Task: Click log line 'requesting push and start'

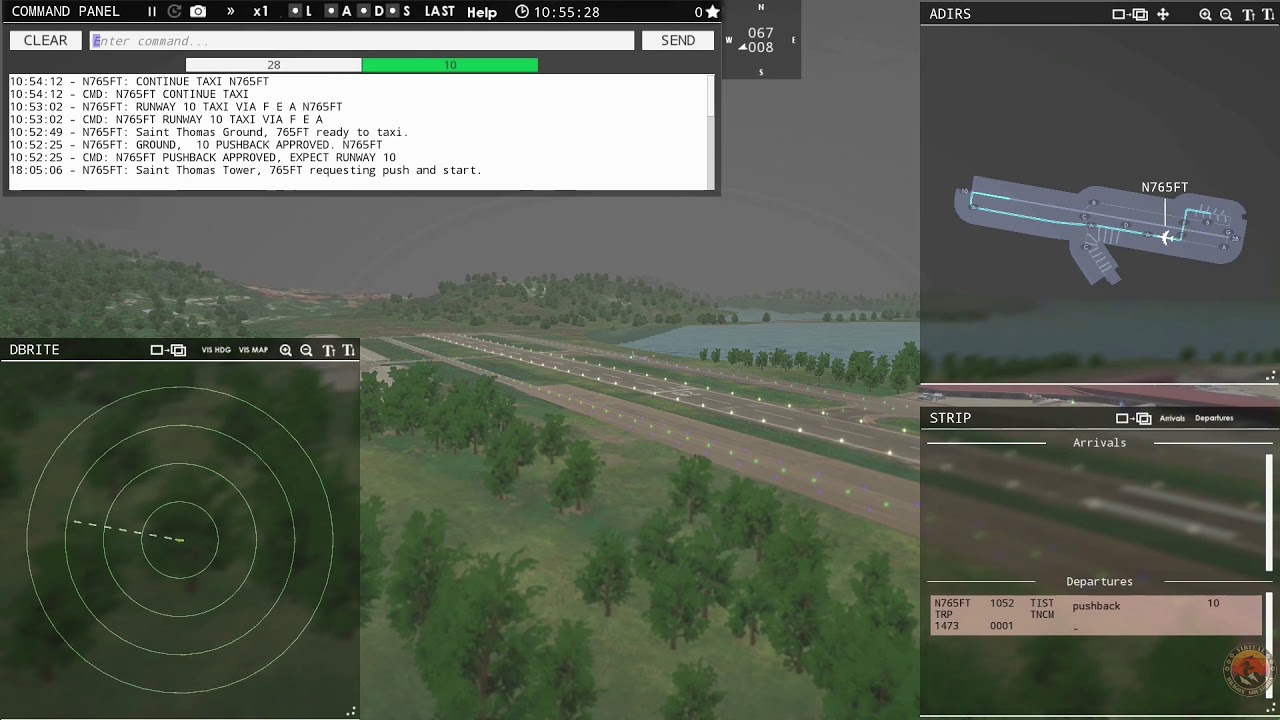Action: (x=246, y=170)
